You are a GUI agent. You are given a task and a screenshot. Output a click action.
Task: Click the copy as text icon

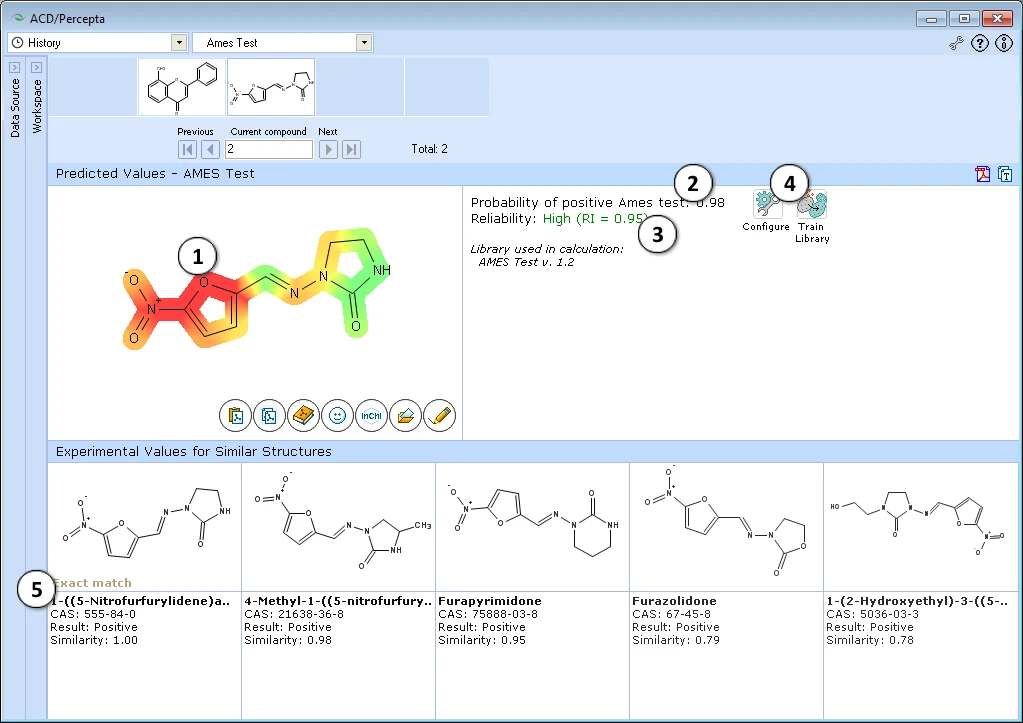click(x=1005, y=174)
